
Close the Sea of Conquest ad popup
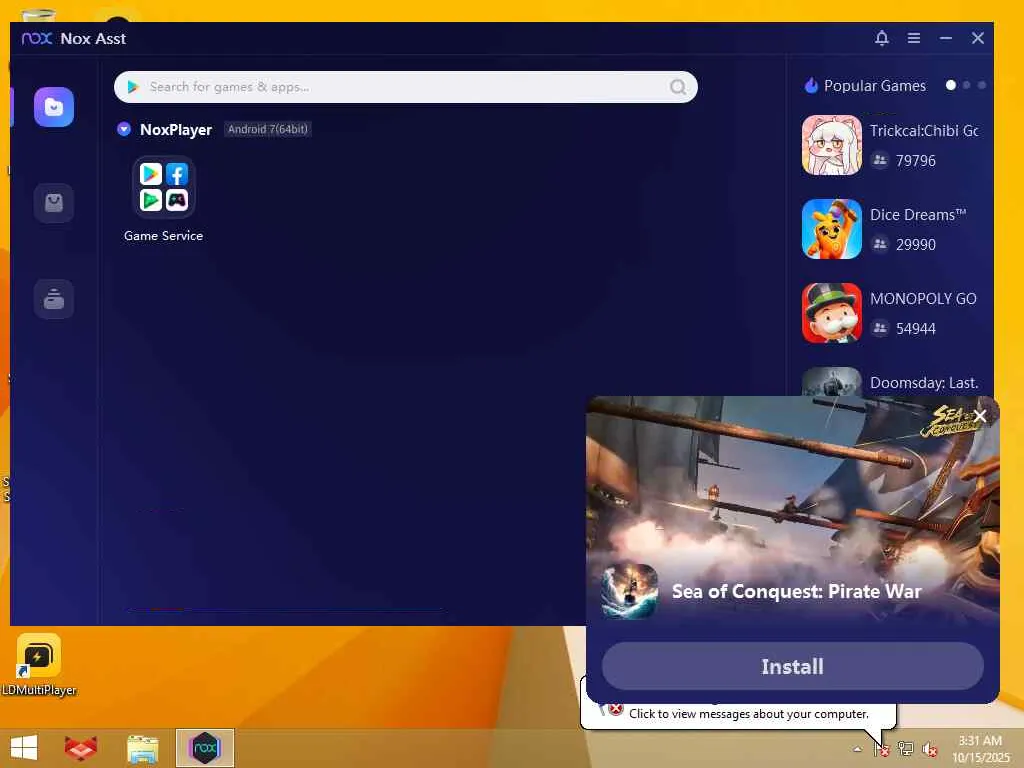coord(980,416)
